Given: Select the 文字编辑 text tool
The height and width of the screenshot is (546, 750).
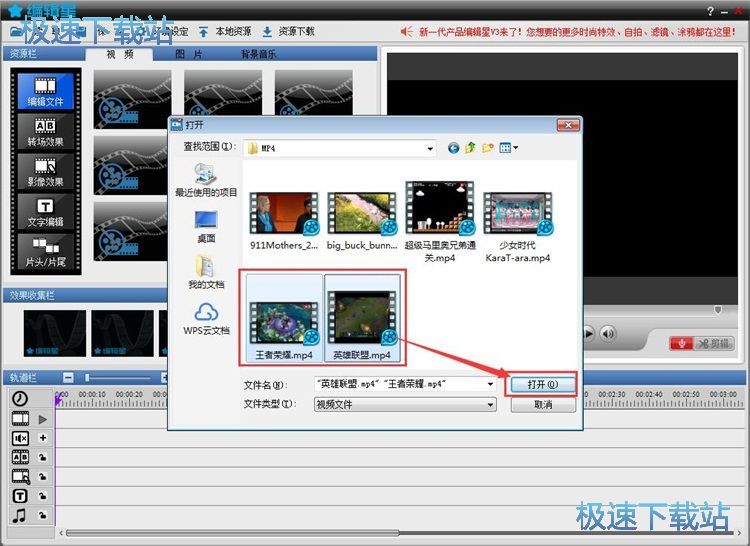Looking at the screenshot, I should point(44,212).
